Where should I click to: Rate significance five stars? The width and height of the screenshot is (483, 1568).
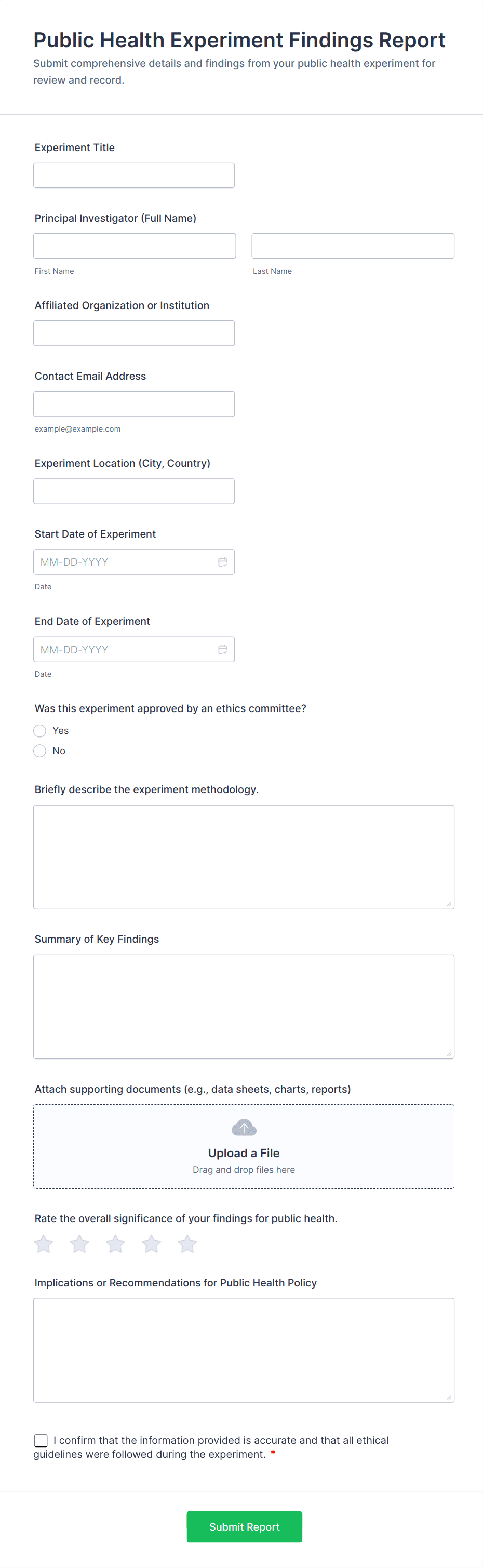tap(187, 1243)
